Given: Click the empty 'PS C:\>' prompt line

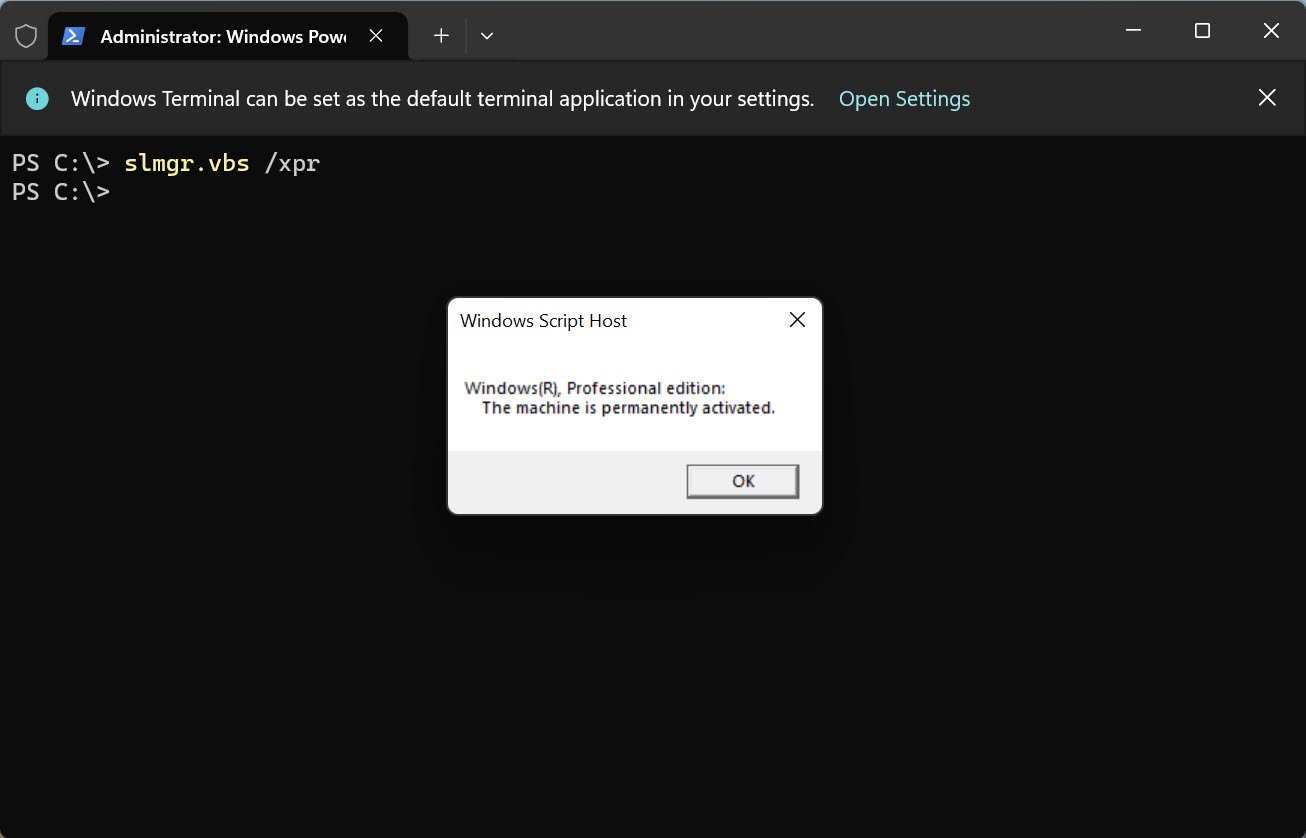Looking at the screenshot, I should coord(61,192).
